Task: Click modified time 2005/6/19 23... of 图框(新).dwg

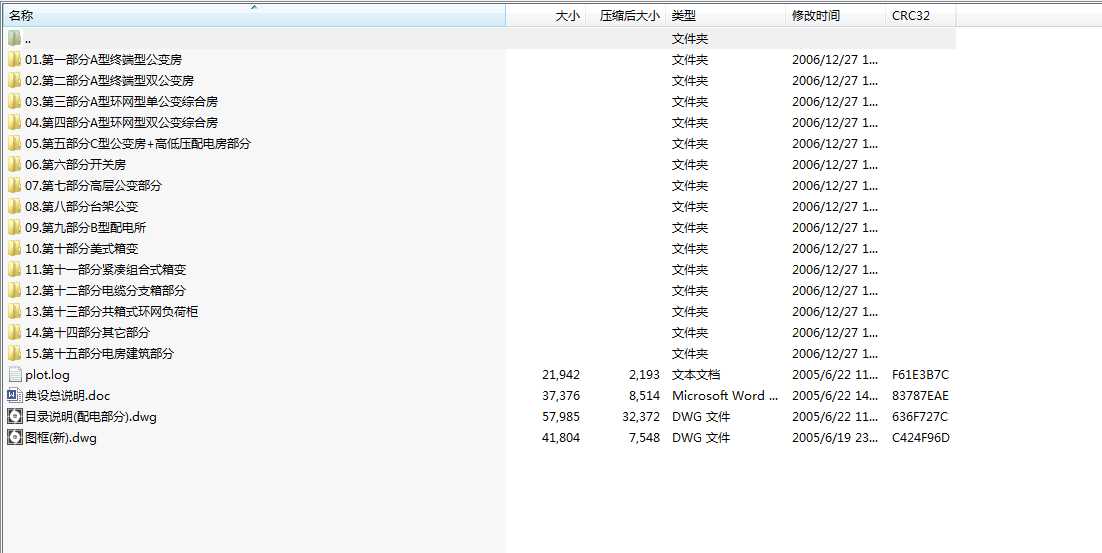Action: point(835,438)
